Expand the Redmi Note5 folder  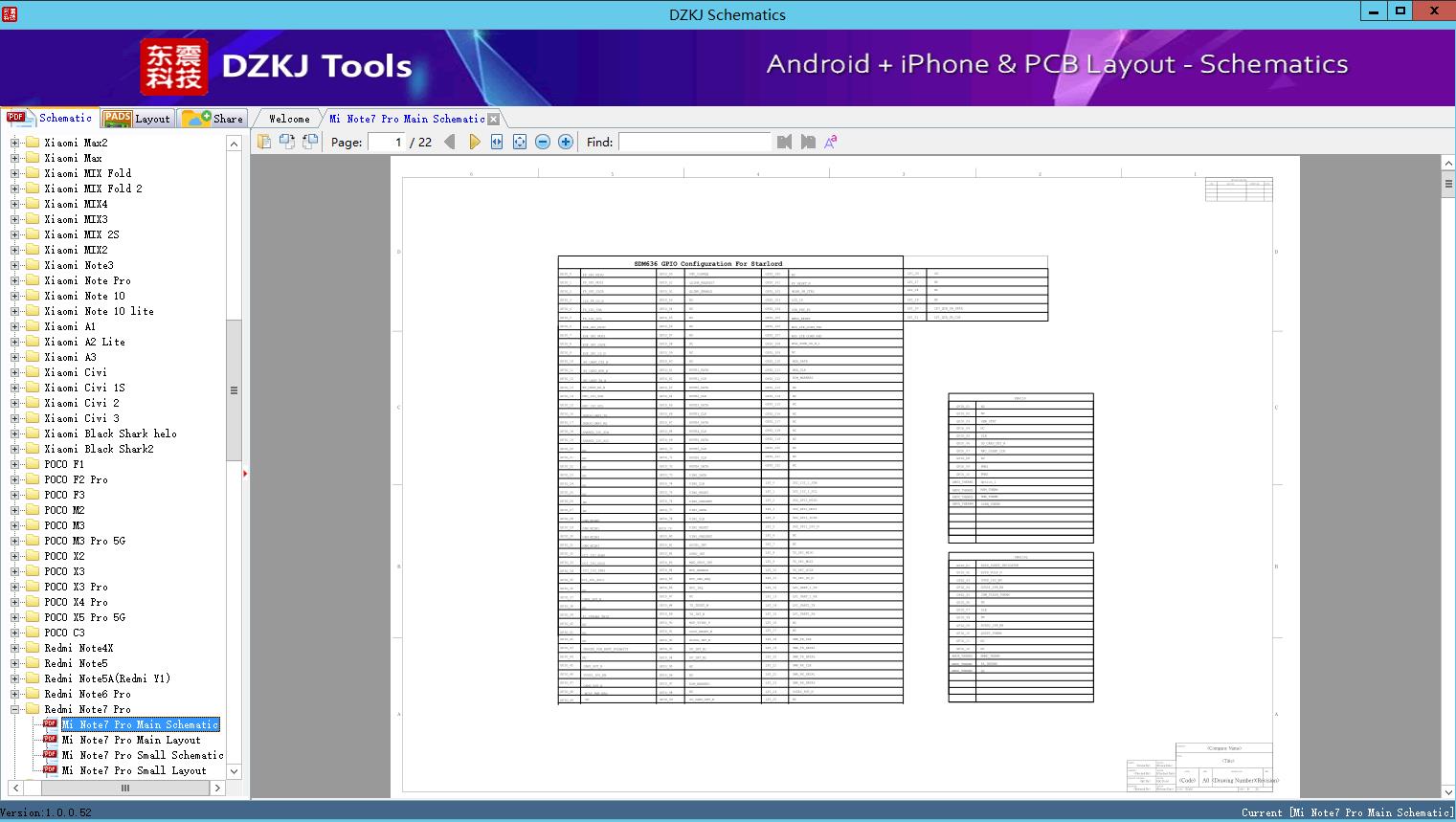[x=14, y=663]
